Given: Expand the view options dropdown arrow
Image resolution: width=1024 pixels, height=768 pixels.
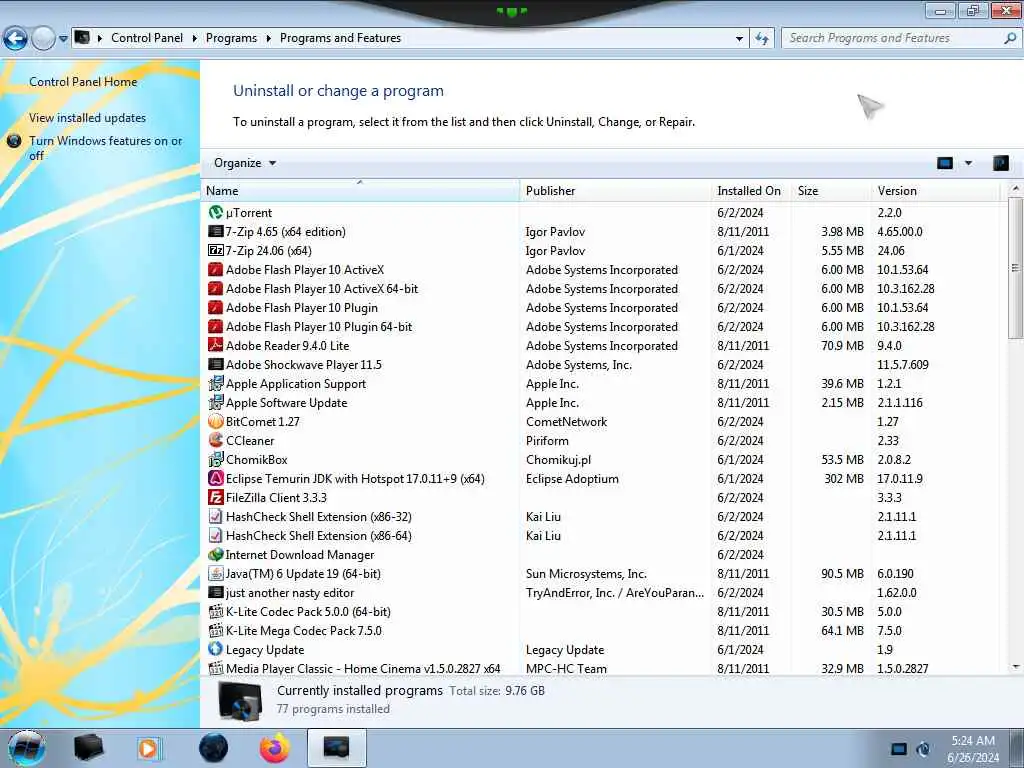Looking at the screenshot, I should [x=968, y=163].
